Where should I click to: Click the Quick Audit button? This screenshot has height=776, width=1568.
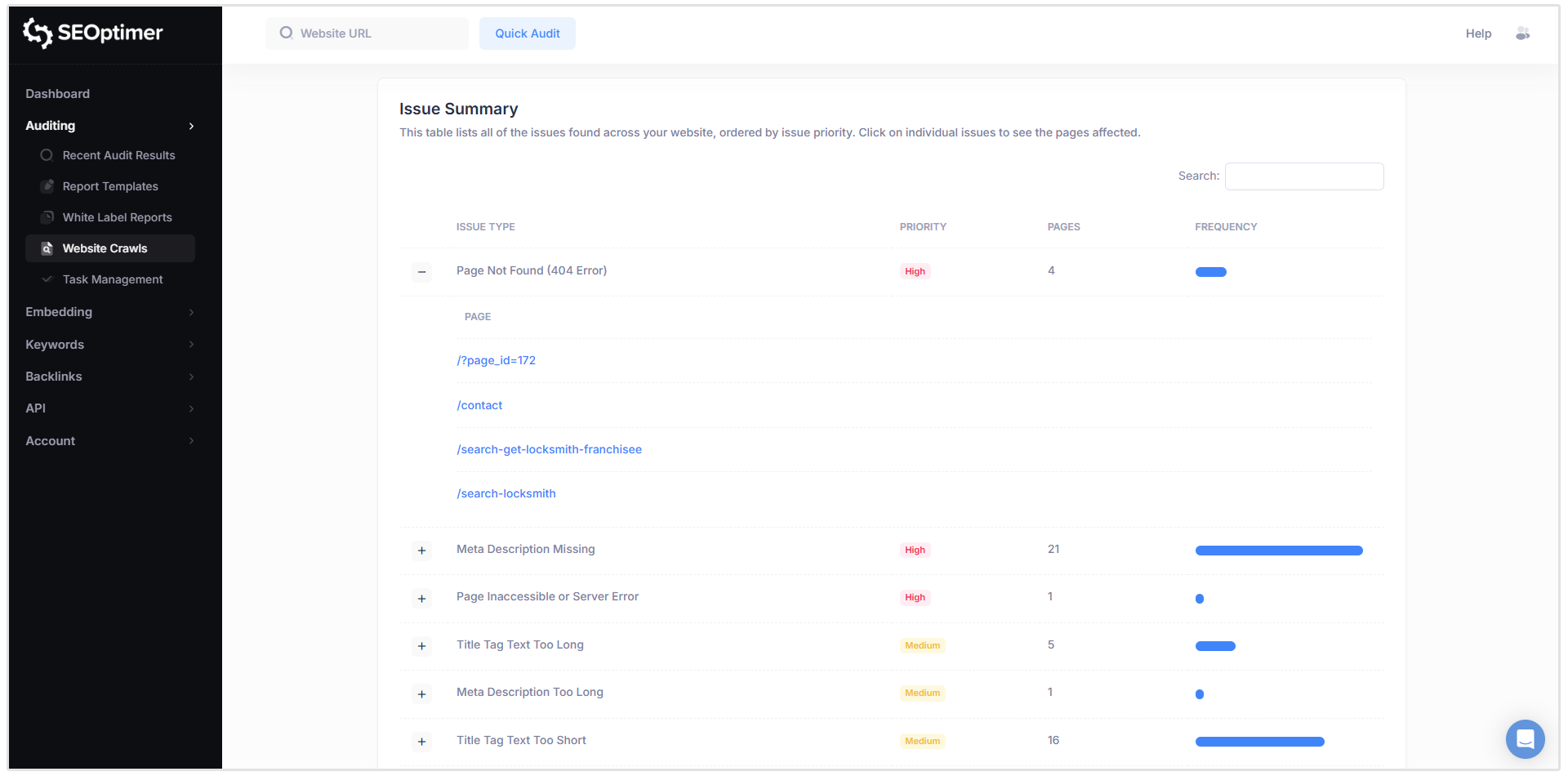(527, 33)
